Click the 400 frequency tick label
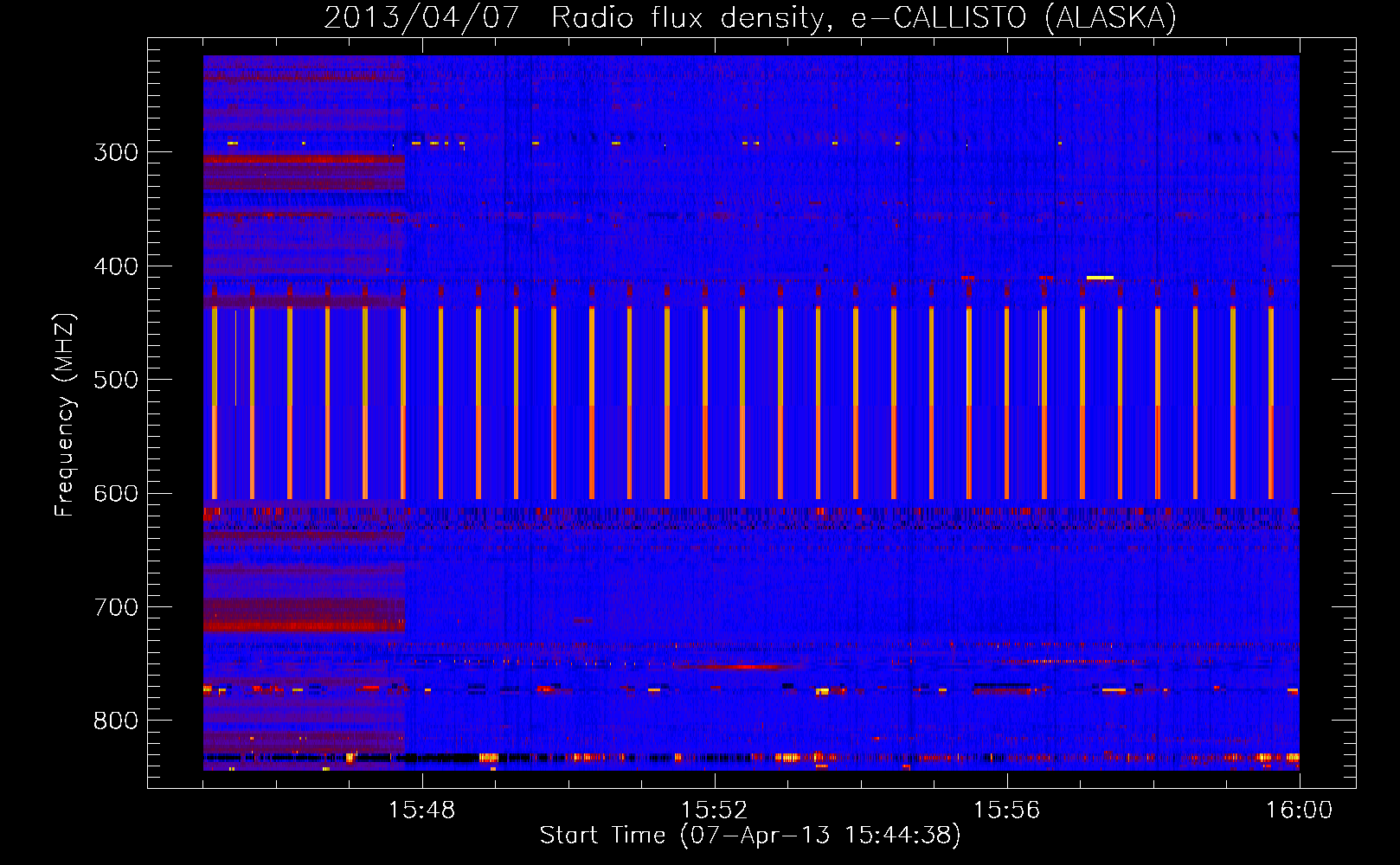 click(x=116, y=266)
